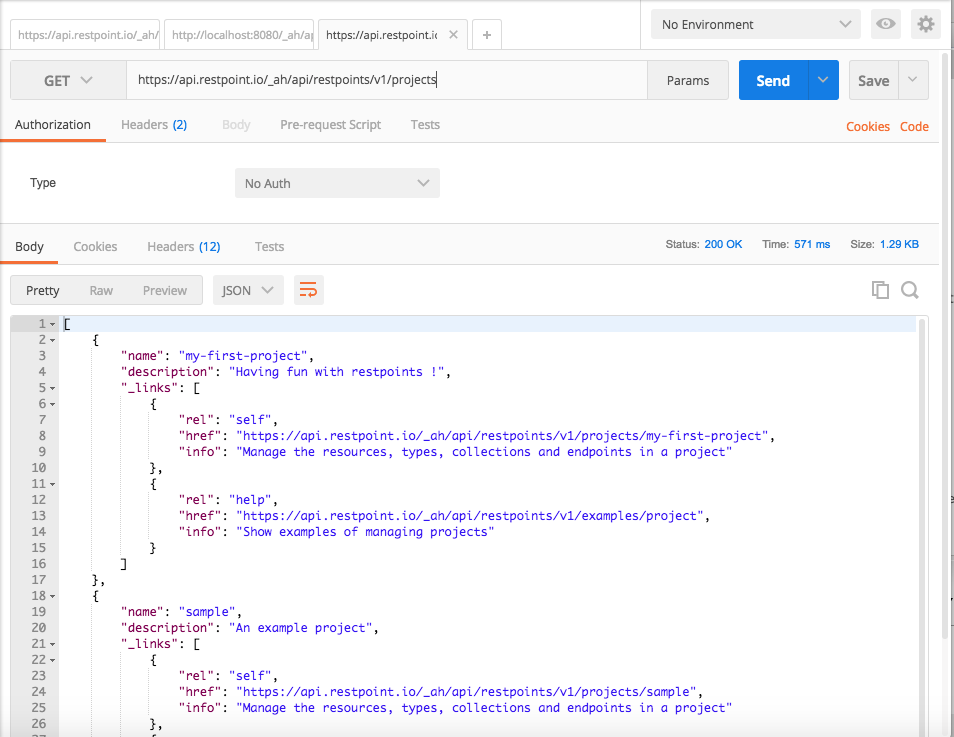
Task: Click the 571 ms response time
Action: pos(812,244)
